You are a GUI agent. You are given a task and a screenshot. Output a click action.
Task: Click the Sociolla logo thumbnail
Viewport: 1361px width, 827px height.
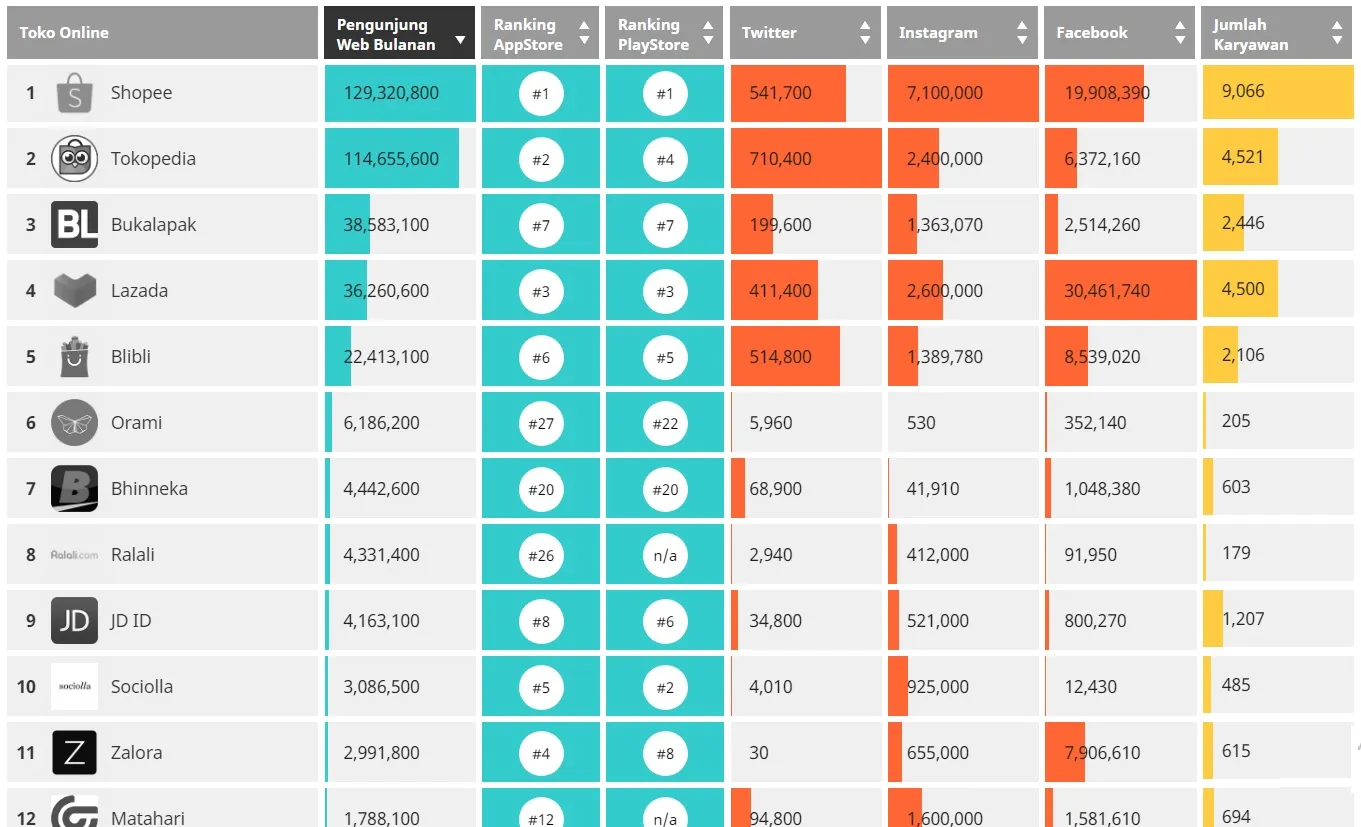[x=74, y=687]
